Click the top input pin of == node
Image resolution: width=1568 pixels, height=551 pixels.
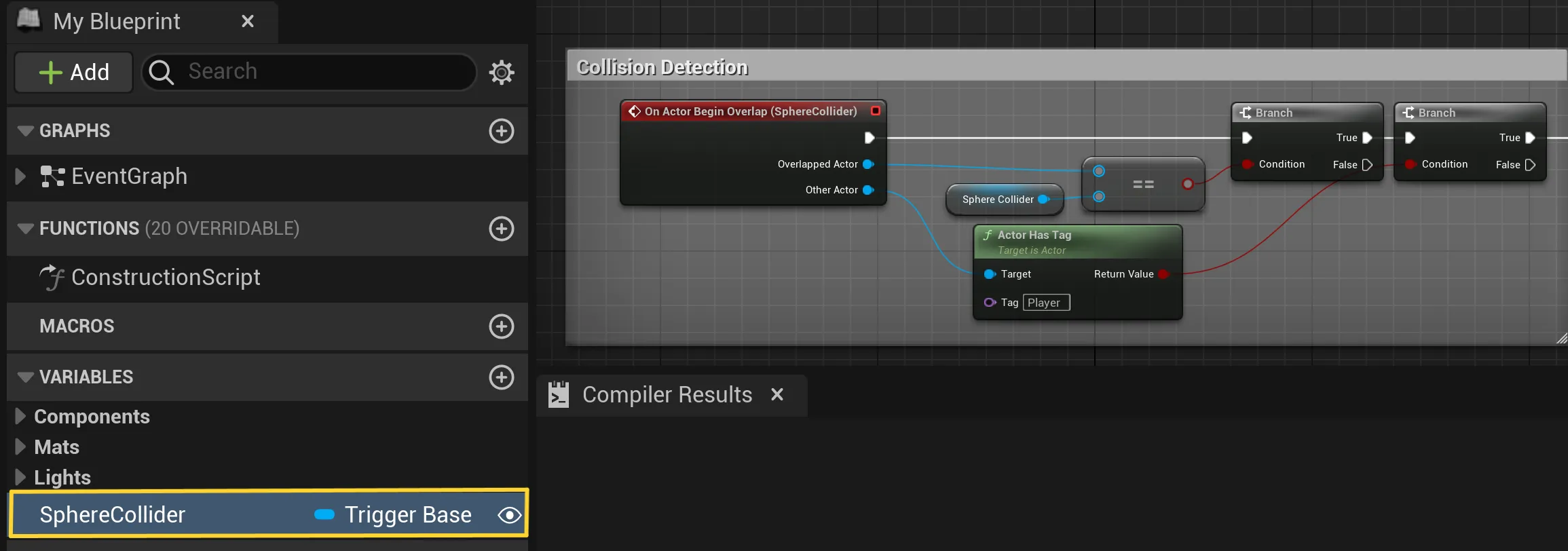tap(1099, 171)
